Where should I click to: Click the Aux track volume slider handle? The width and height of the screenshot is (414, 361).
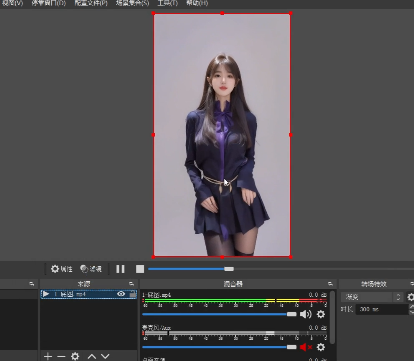click(291, 347)
